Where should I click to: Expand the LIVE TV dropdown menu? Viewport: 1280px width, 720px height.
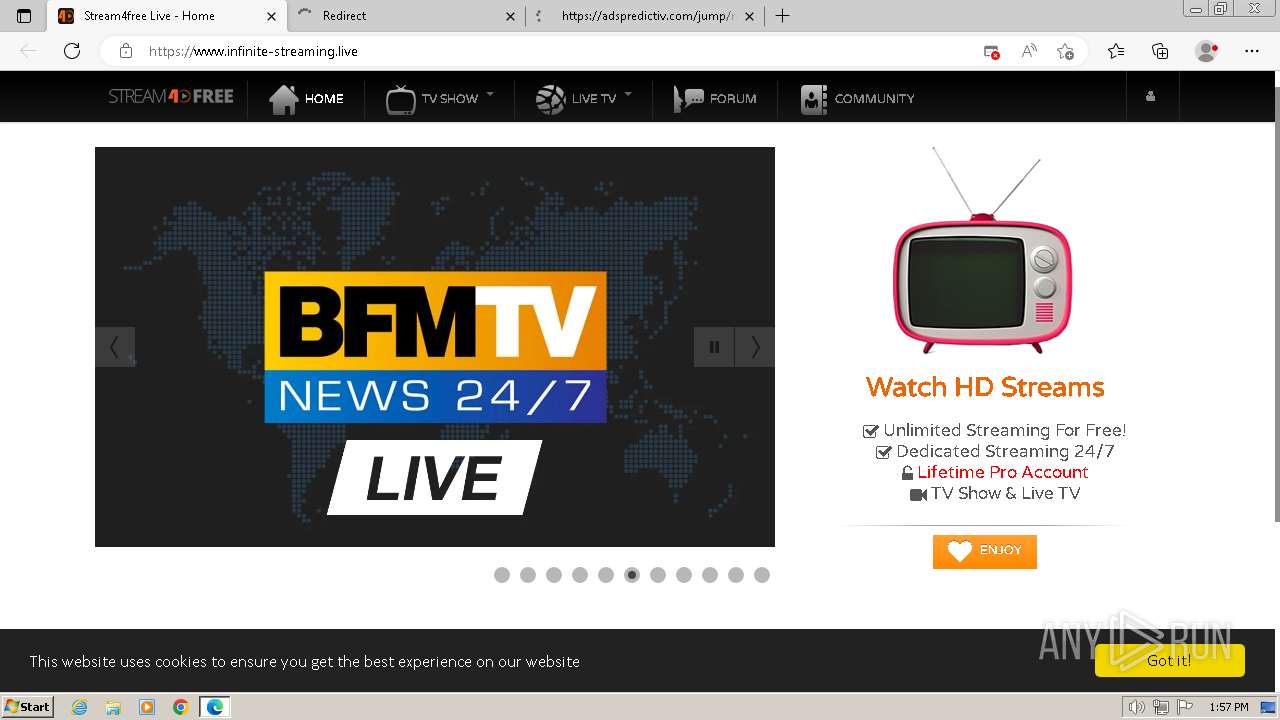(584, 98)
